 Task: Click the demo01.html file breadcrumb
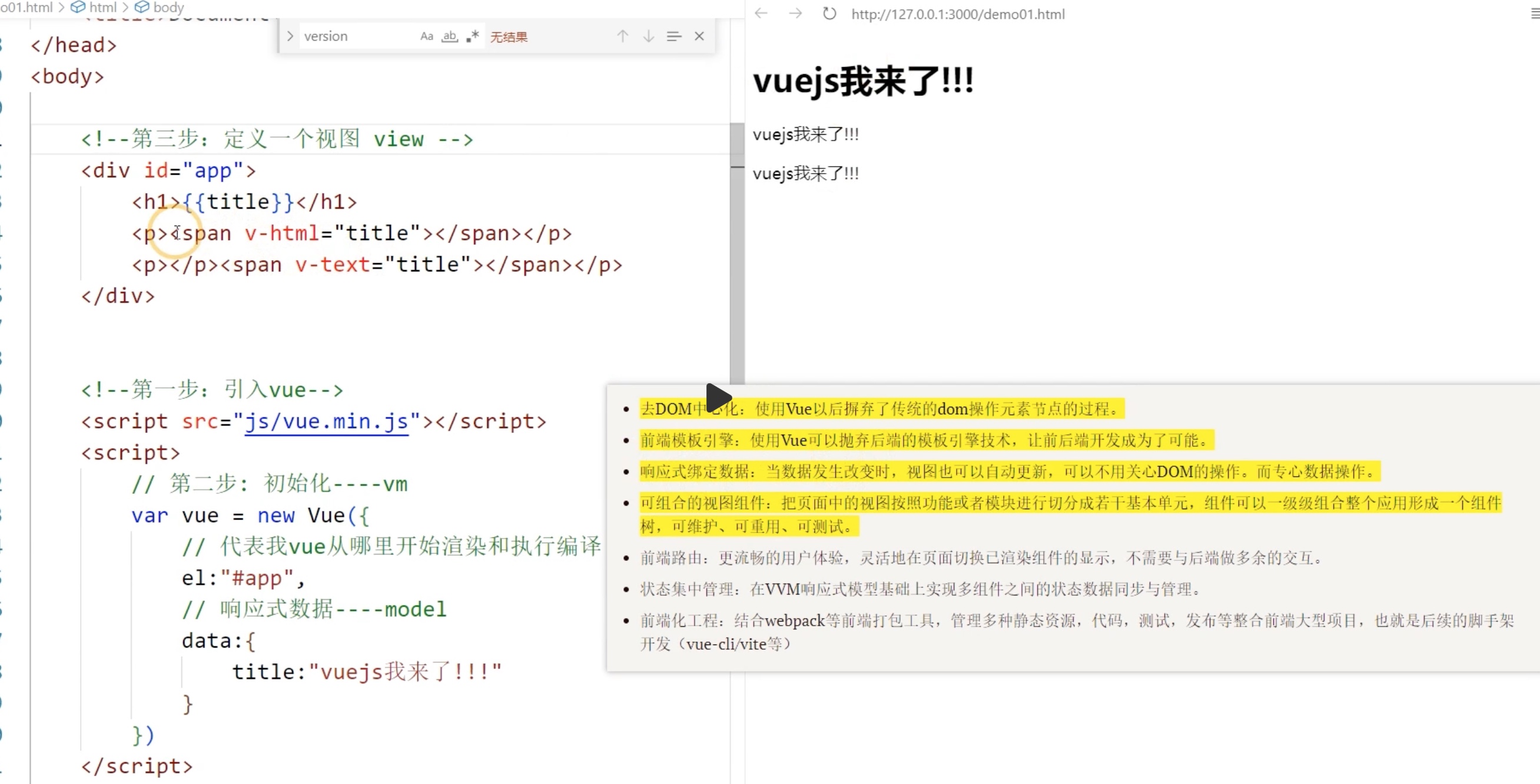pos(26,7)
